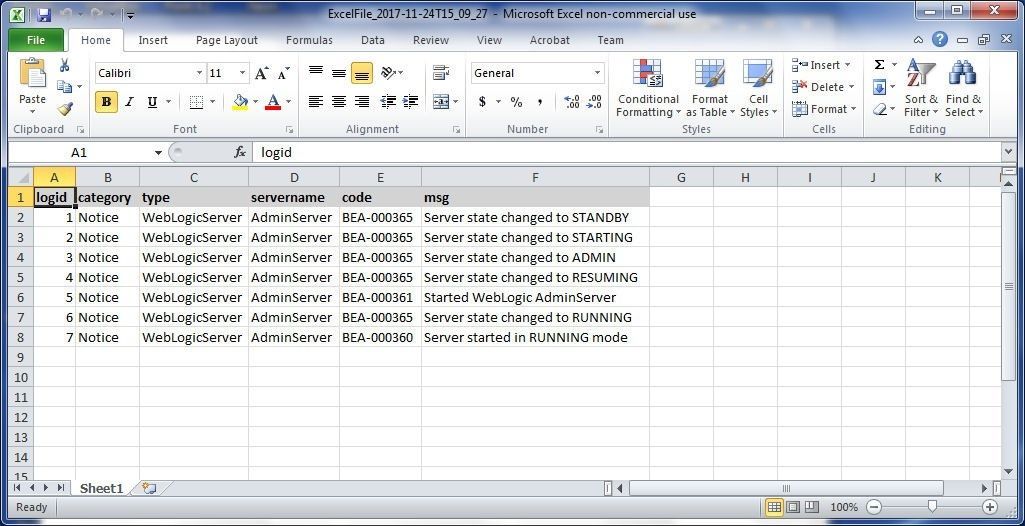The width and height of the screenshot is (1025, 526).
Task: Click Align Text Right icon
Action: [x=361, y=101]
